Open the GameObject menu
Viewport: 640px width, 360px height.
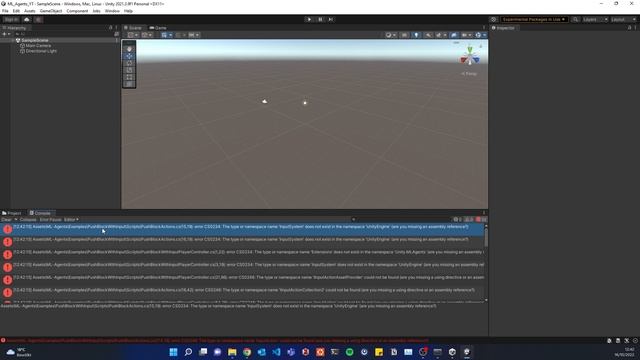pos(51,11)
